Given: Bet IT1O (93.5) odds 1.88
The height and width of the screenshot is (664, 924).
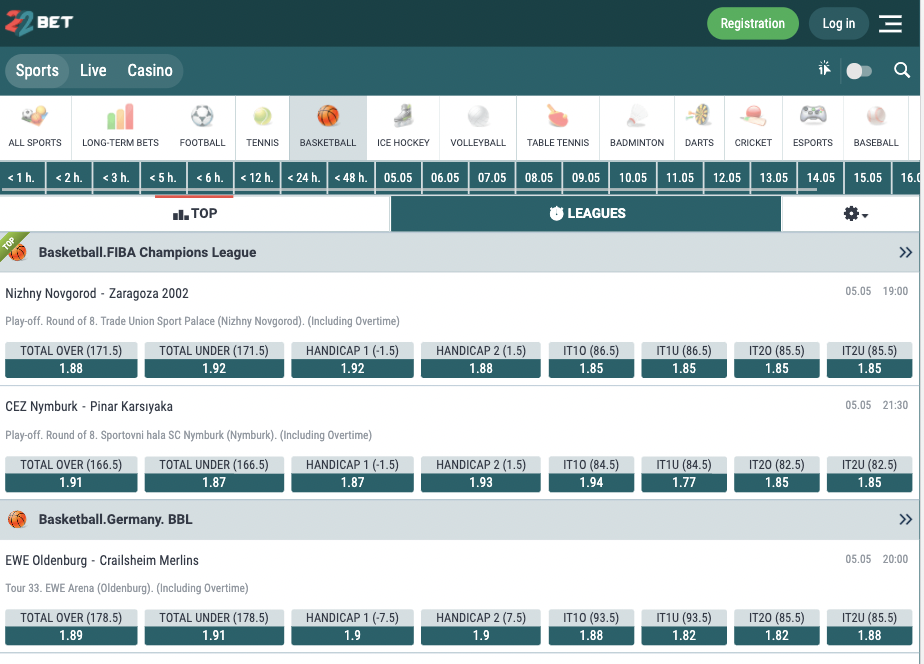Looking at the screenshot, I should [x=591, y=627].
